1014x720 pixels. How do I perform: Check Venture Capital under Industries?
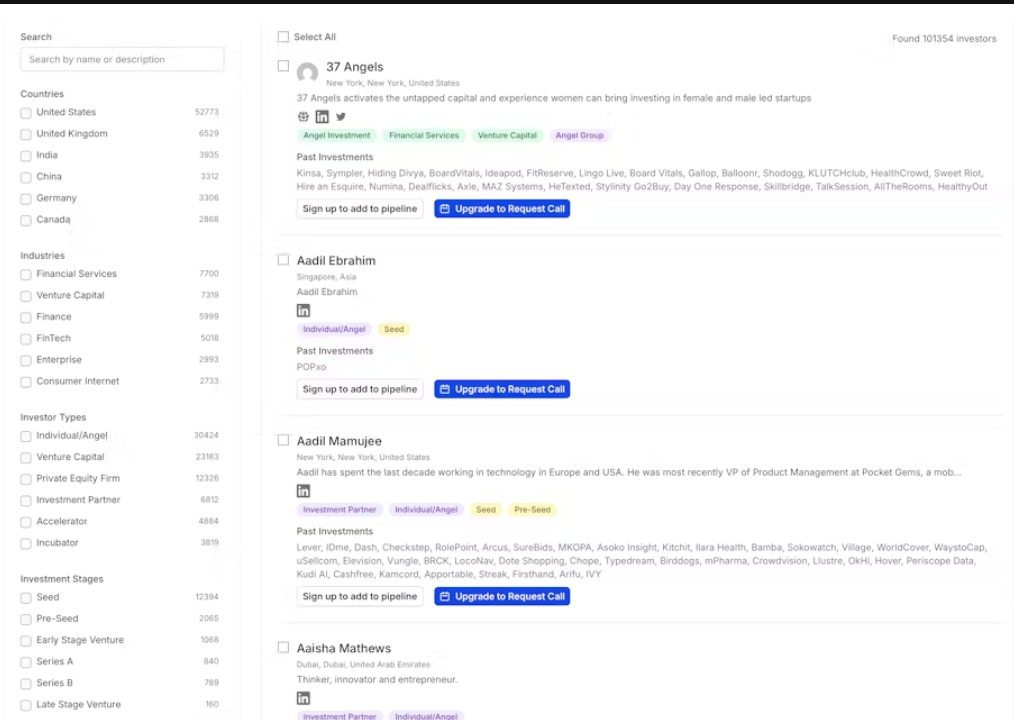[x=26, y=296]
